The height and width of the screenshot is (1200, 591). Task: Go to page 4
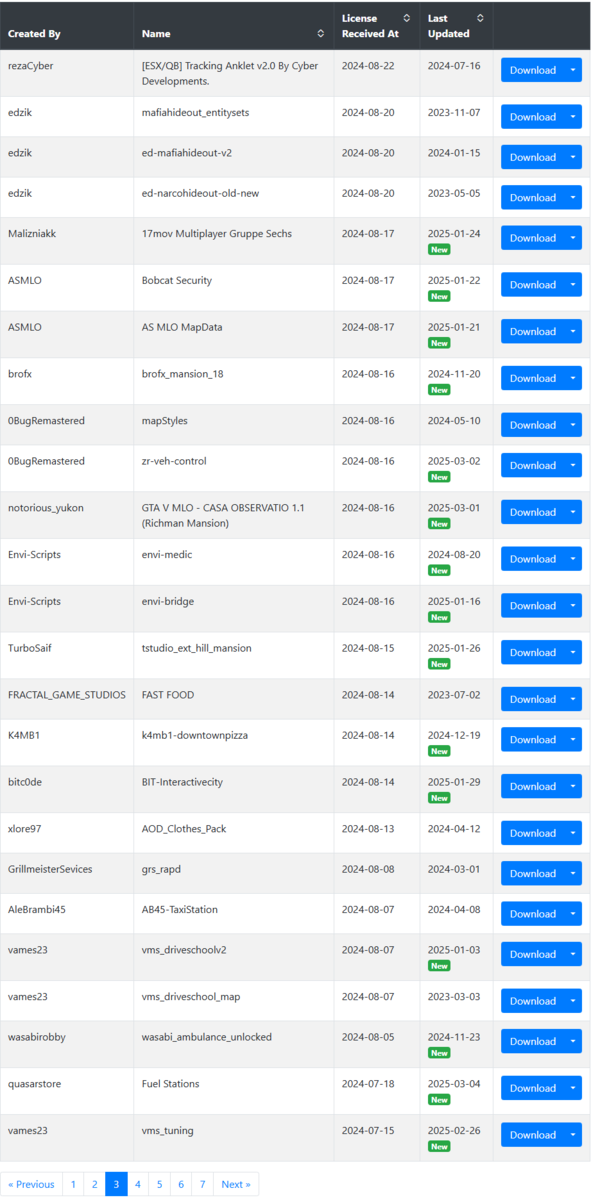[x=138, y=1184]
